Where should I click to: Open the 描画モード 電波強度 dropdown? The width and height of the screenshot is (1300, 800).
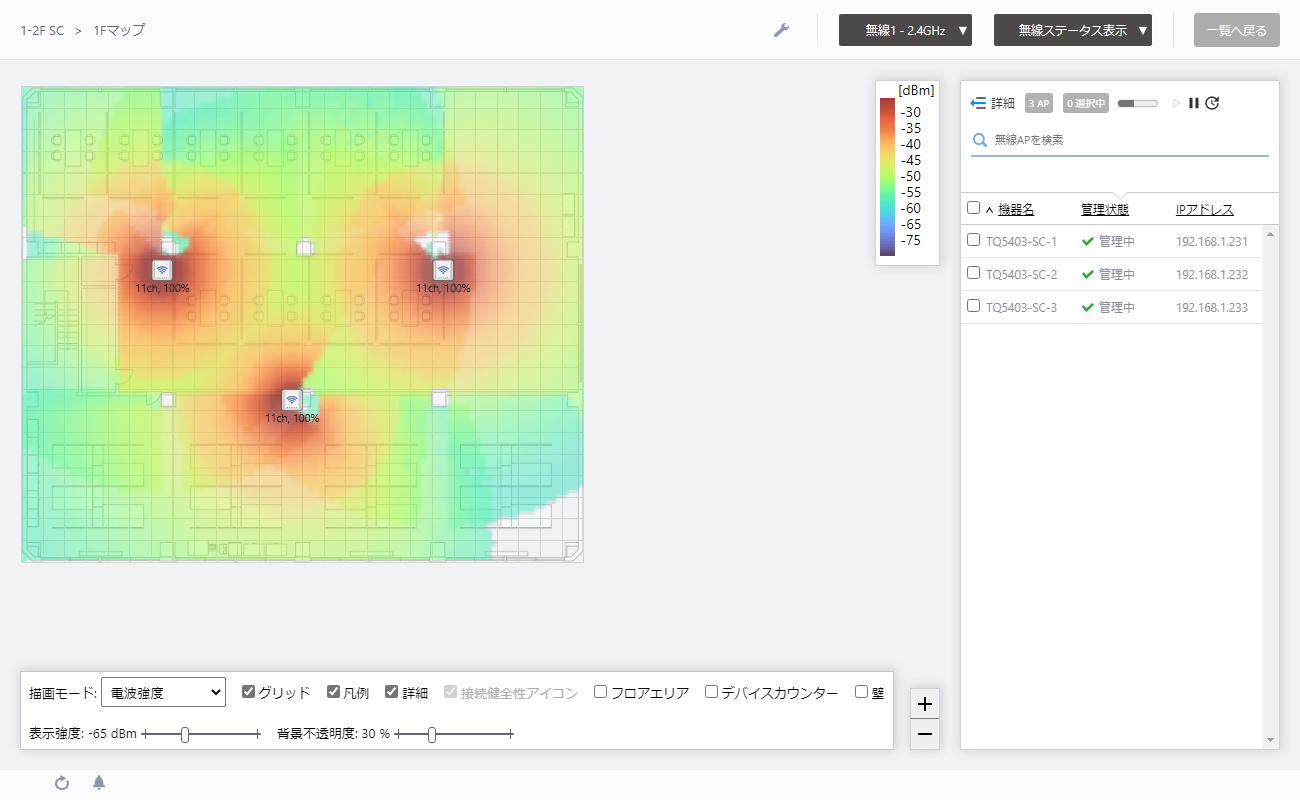click(164, 692)
